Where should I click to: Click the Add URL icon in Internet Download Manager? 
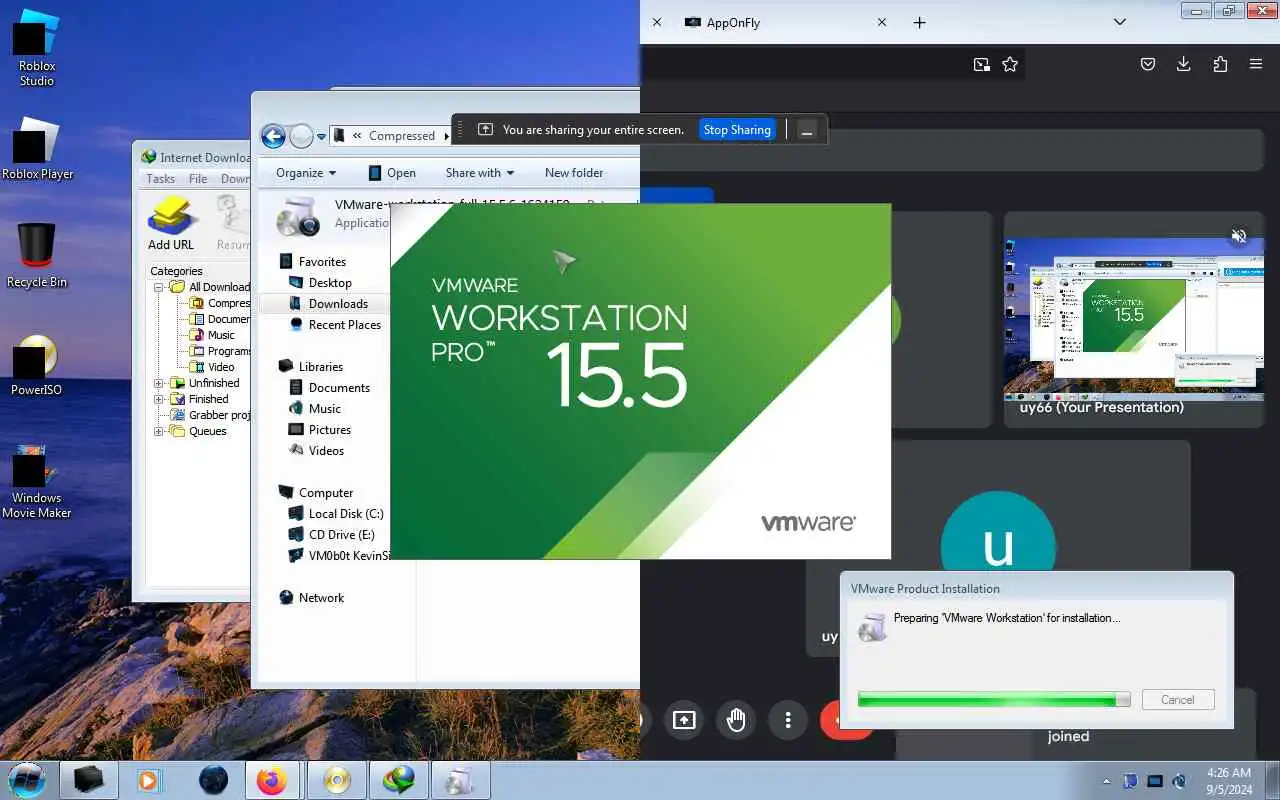coord(171,224)
